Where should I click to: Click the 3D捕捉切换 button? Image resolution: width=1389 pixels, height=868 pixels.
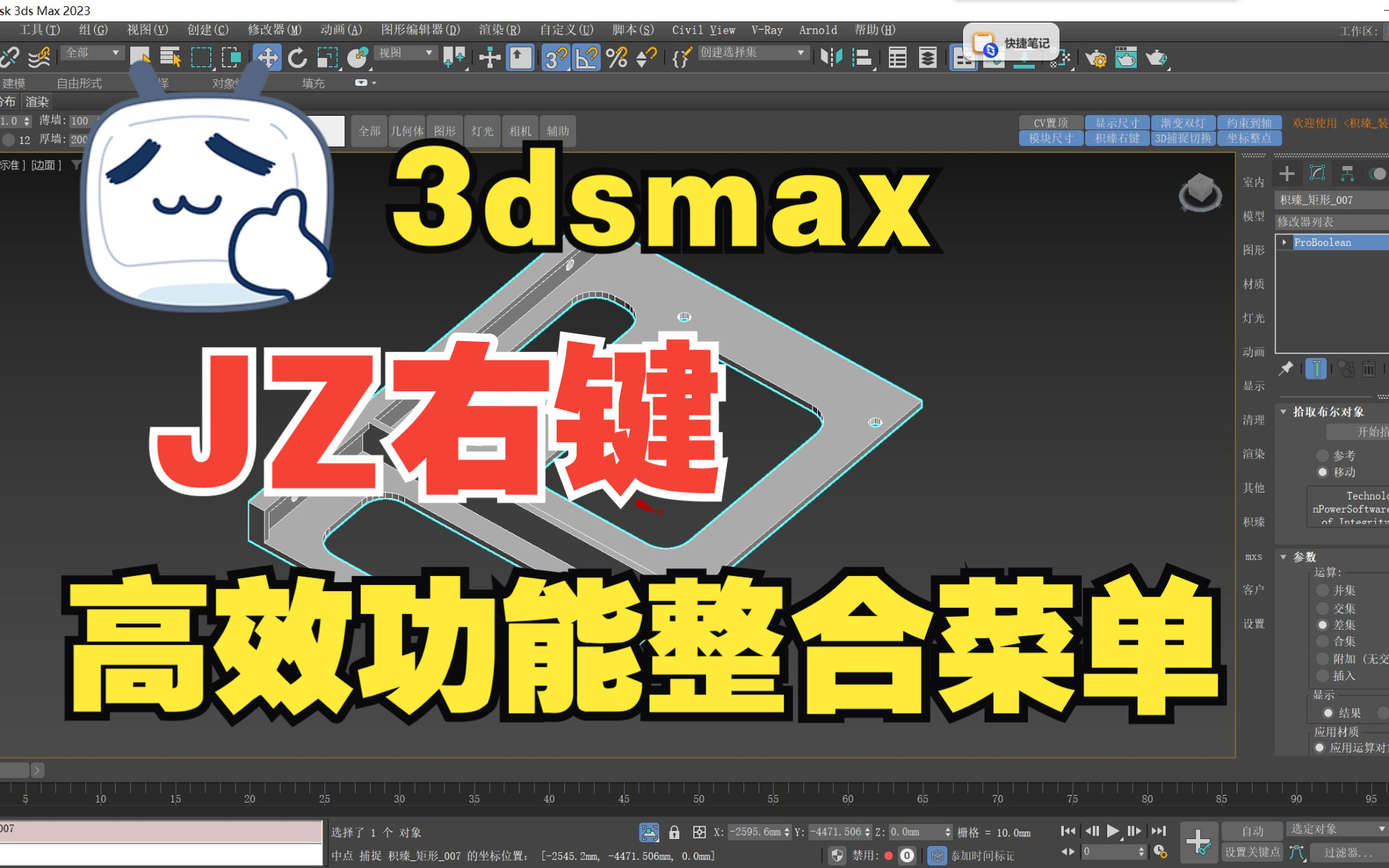(1183, 138)
